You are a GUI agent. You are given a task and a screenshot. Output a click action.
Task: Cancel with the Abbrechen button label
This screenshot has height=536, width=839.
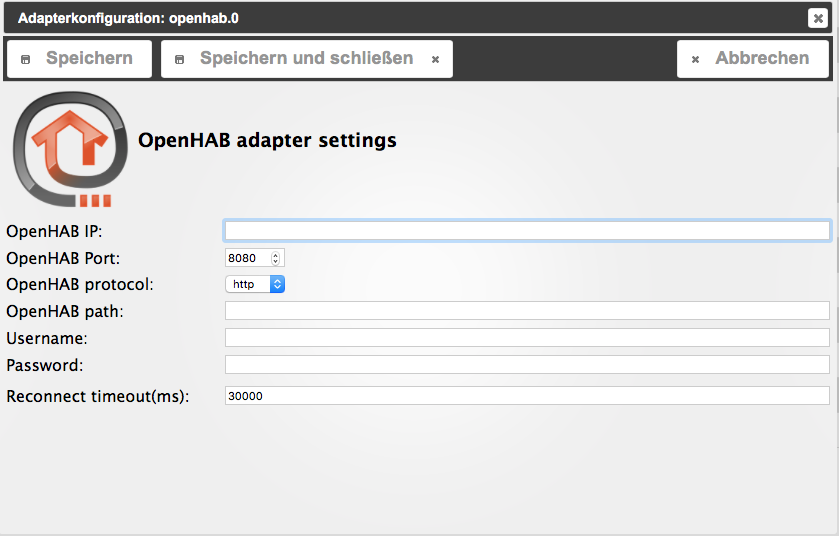(762, 59)
